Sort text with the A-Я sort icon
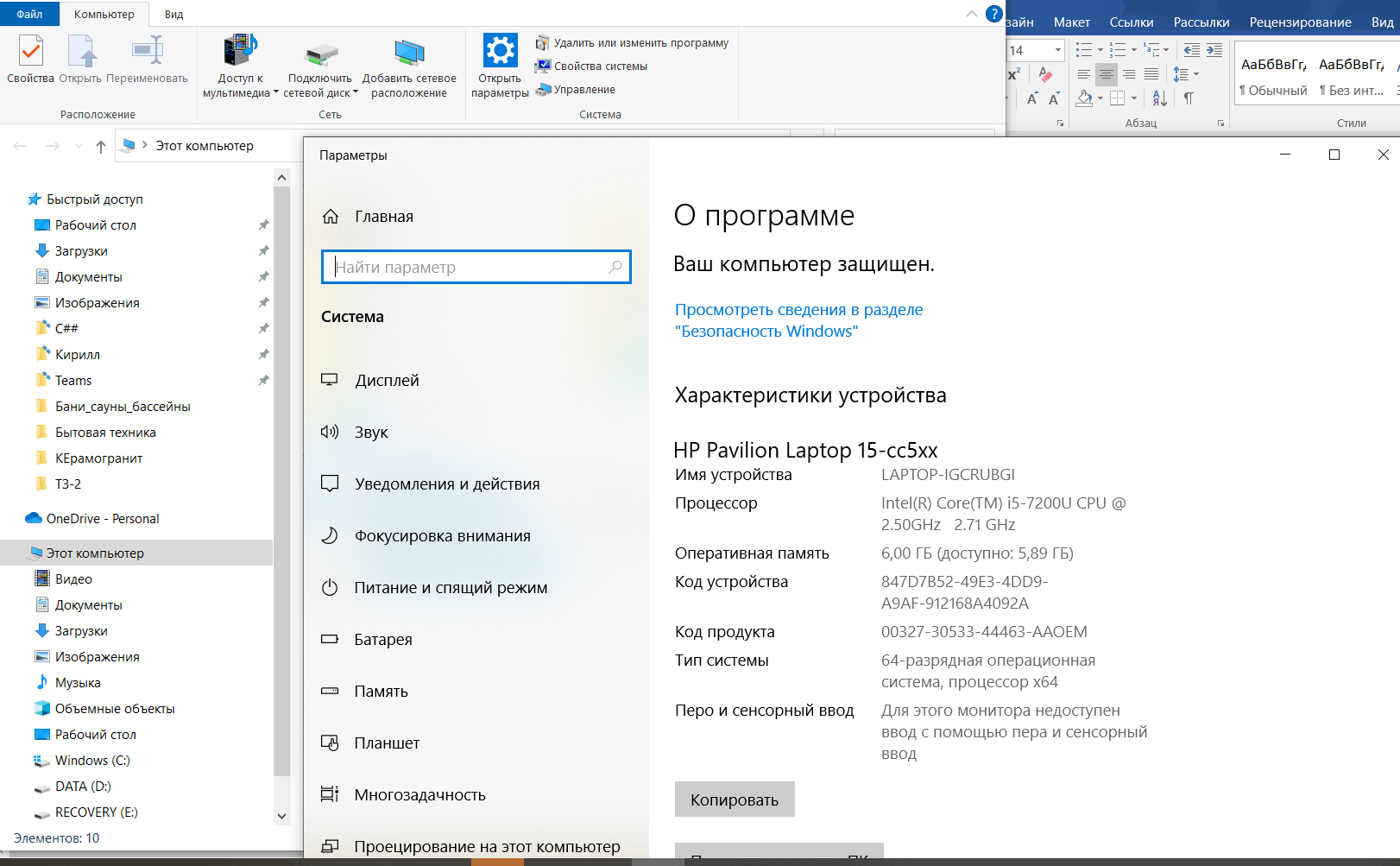The width and height of the screenshot is (1400, 866). [1160, 98]
